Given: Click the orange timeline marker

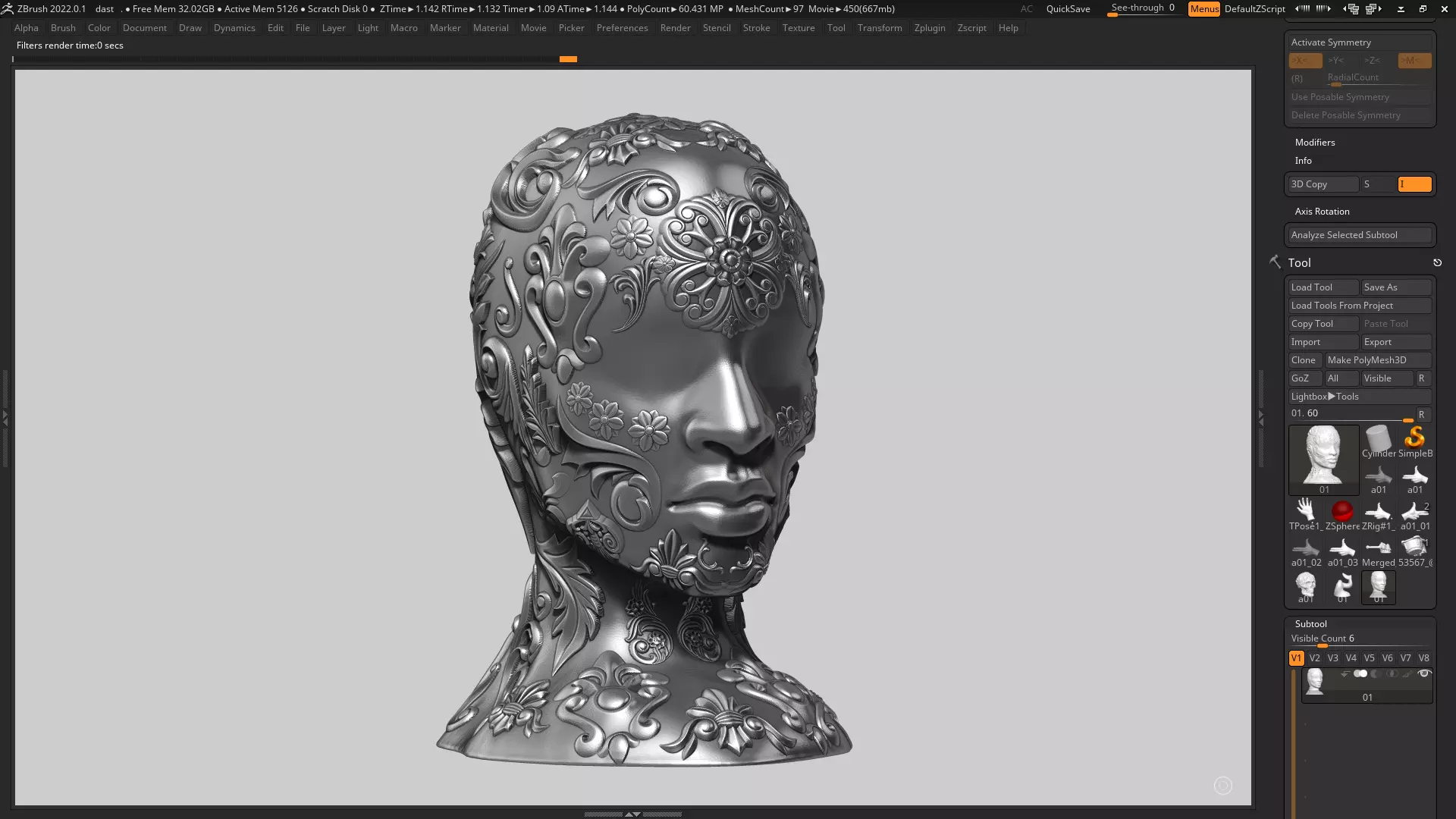Looking at the screenshot, I should (x=568, y=59).
